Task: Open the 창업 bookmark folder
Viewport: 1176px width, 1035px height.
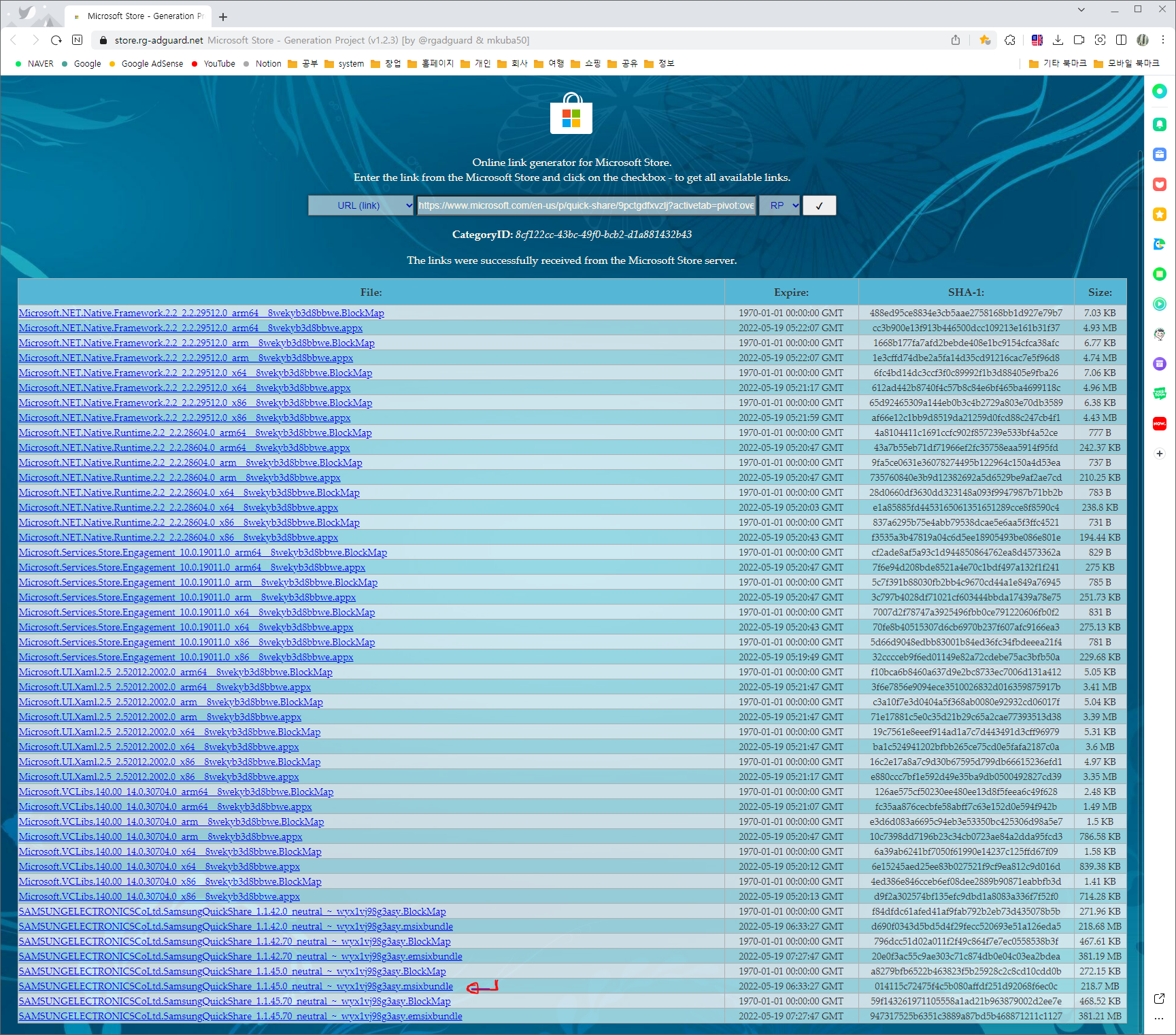Action: 386,64
